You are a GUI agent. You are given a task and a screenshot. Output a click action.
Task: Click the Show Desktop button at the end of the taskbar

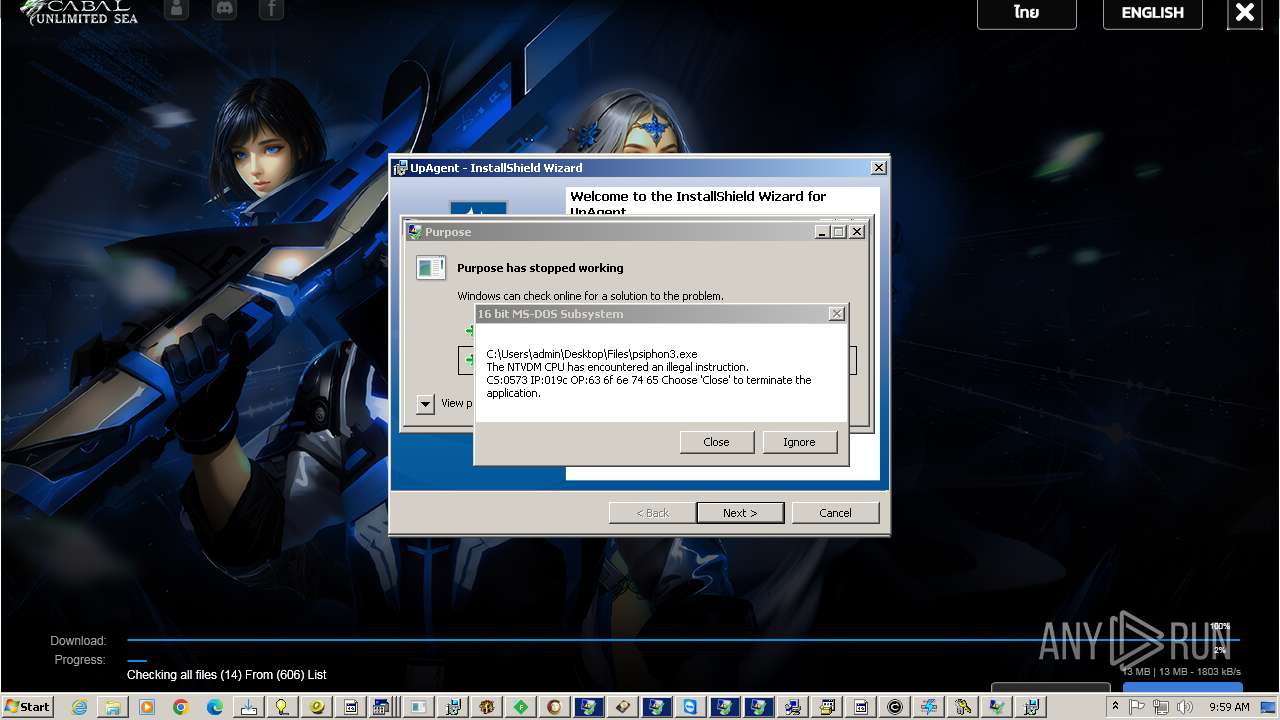coord(1270,707)
